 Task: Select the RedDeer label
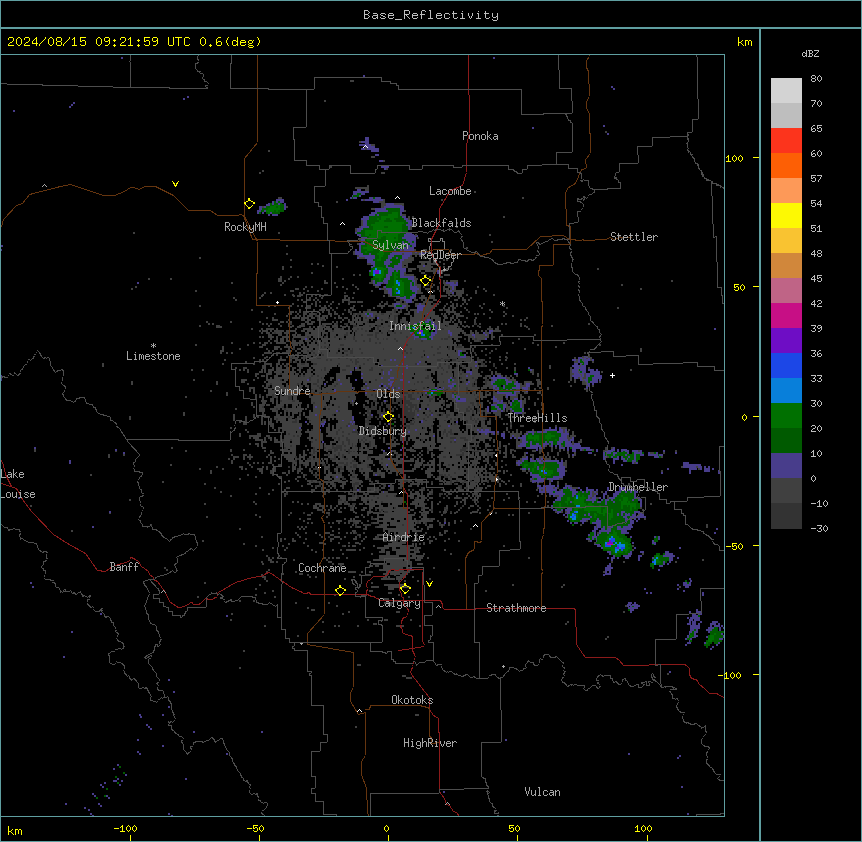click(440, 255)
